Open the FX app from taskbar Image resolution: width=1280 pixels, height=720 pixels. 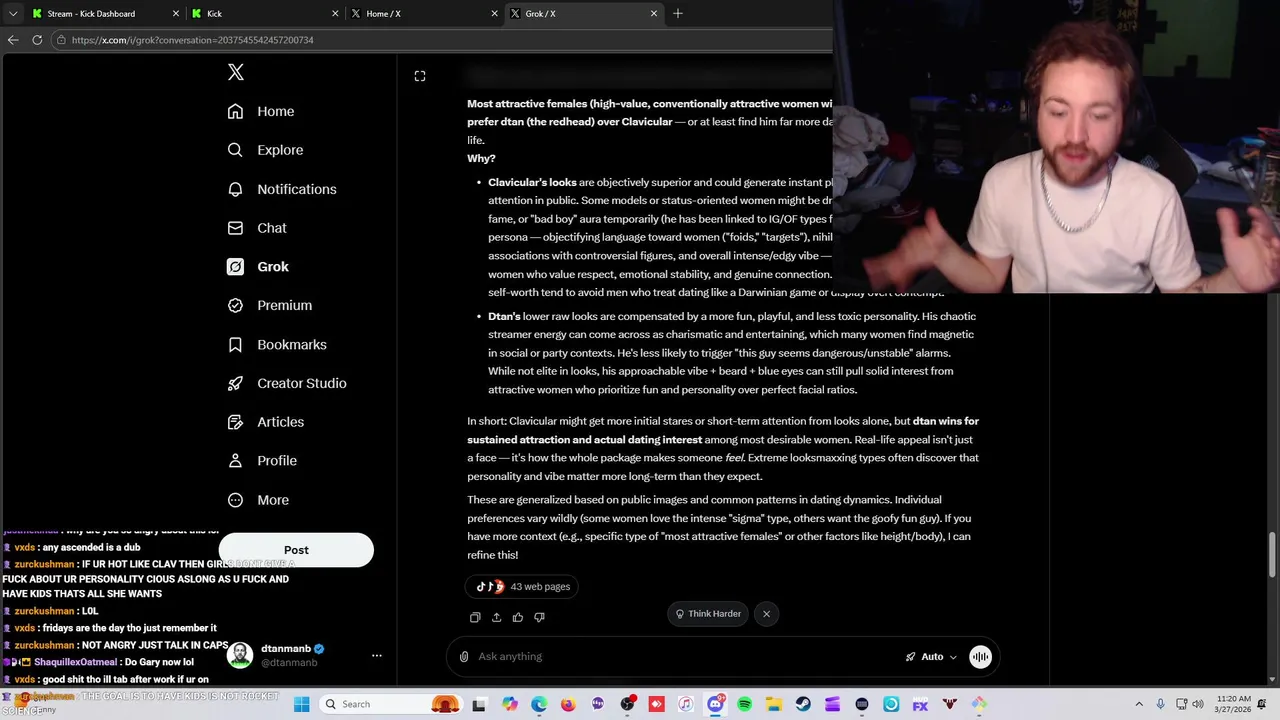tap(920, 704)
